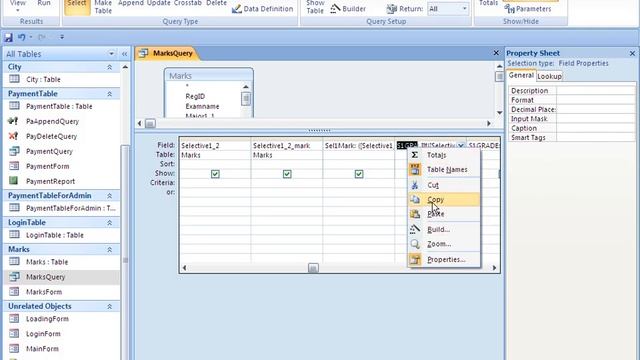Click the Crosstab query type button

pos(188,3)
